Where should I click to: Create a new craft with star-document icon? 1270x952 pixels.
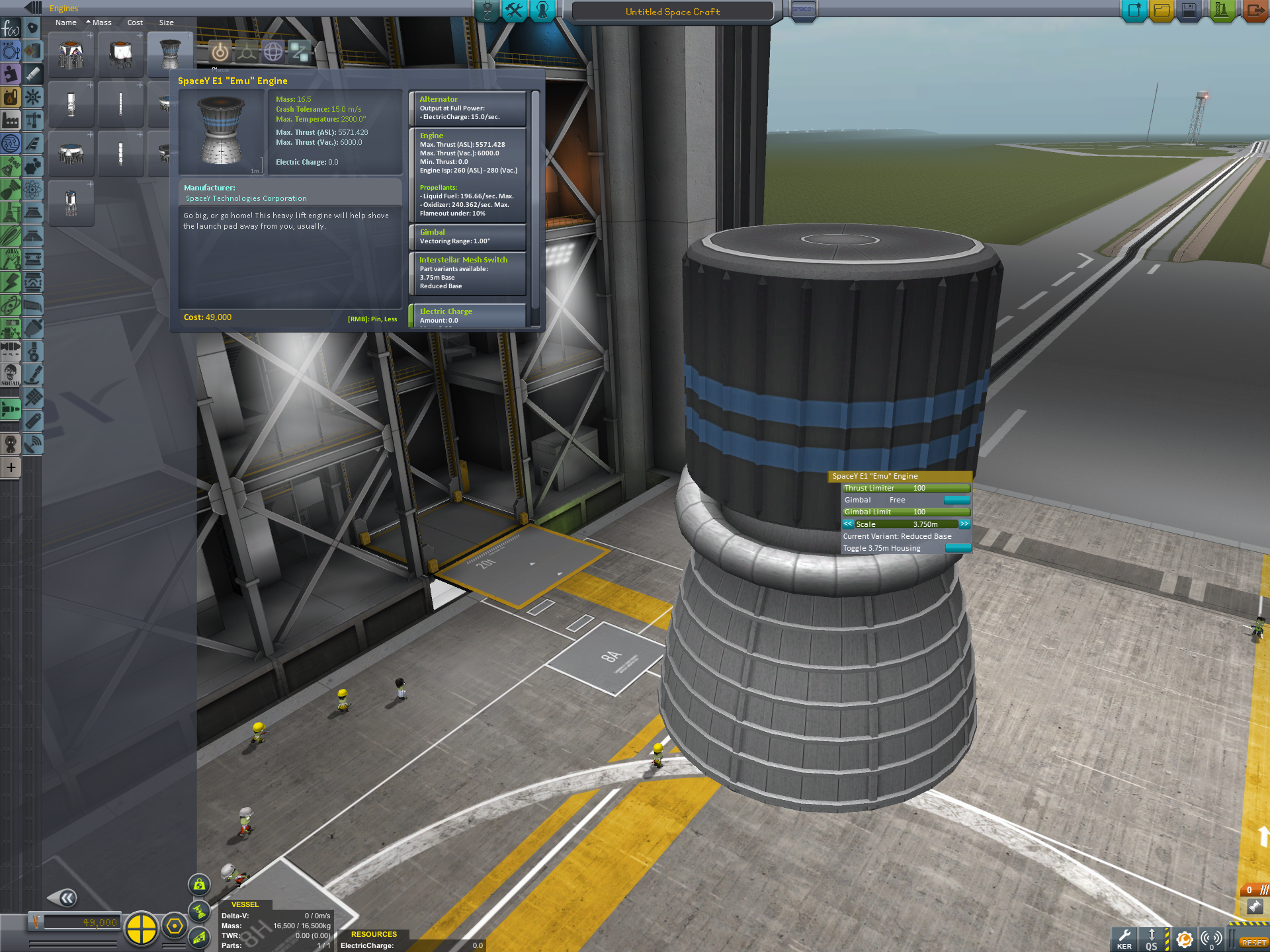(1134, 11)
